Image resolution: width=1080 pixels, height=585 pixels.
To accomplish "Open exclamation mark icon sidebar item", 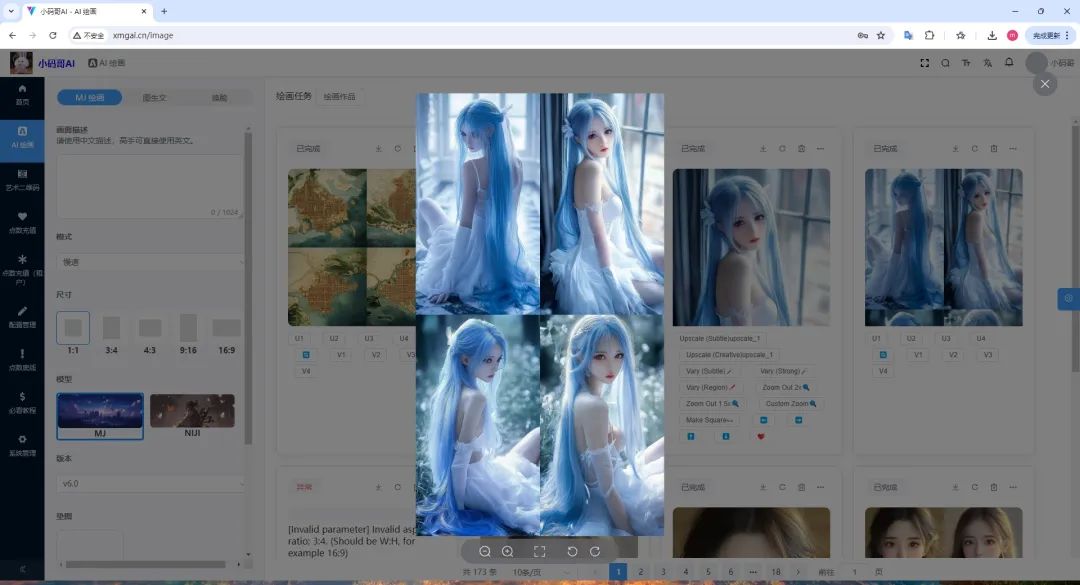I will (22, 360).
